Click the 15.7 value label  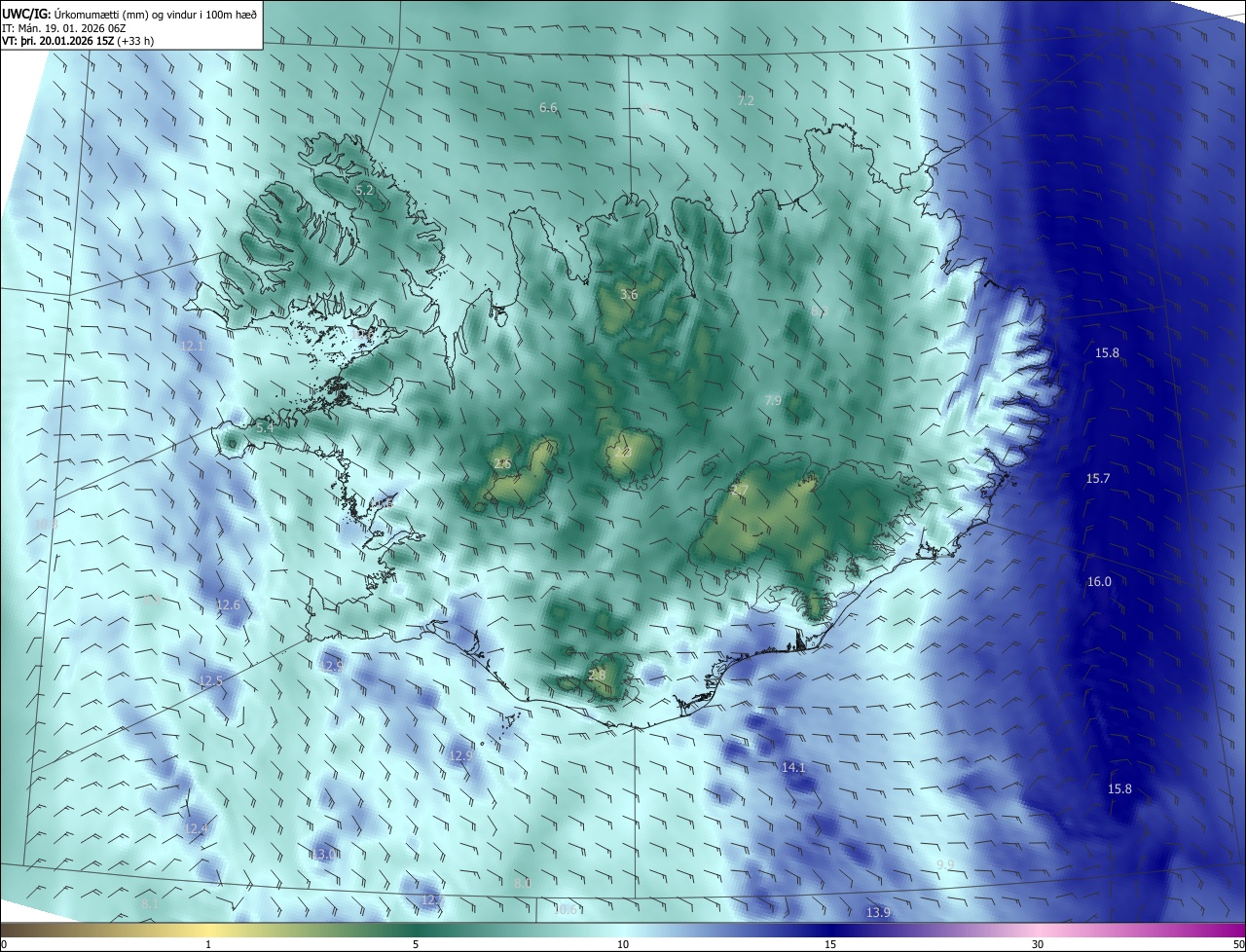(x=1098, y=478)
